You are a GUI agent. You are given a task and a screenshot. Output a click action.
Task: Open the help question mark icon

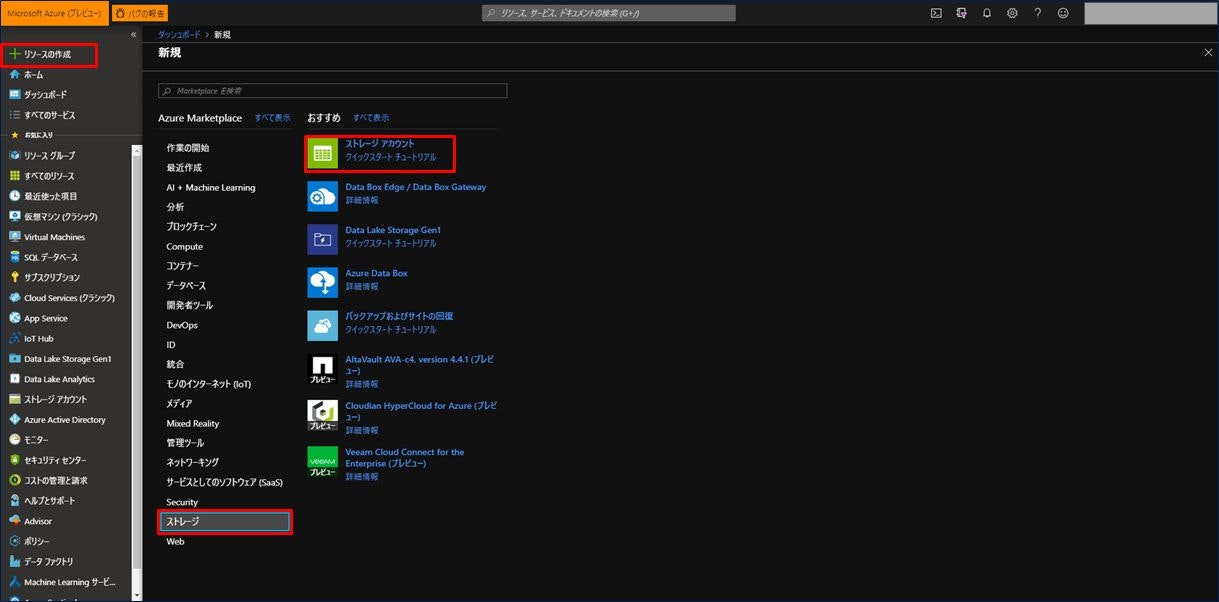click(x=1037, y=13)
